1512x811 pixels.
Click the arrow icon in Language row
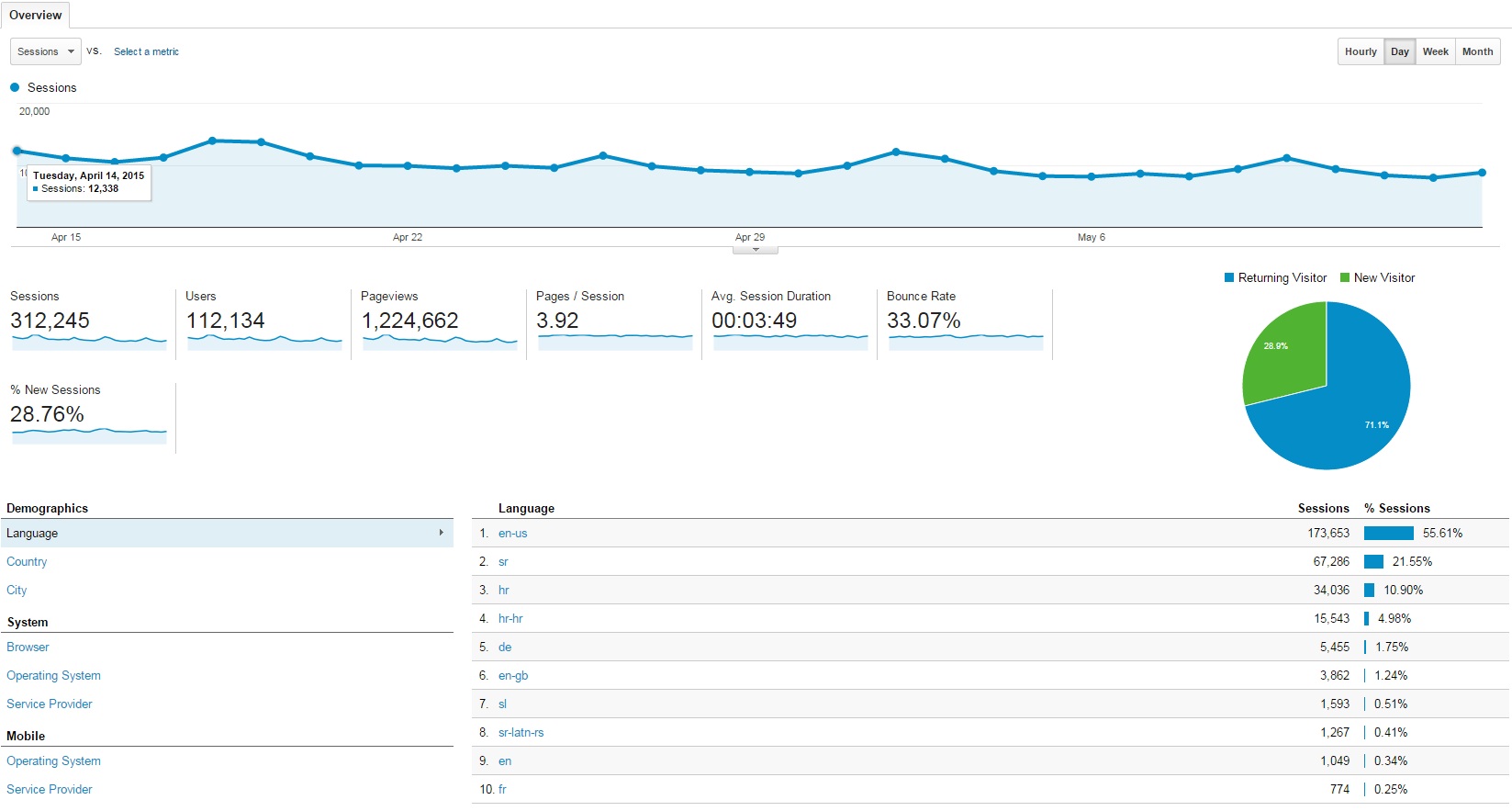[x=441, y=533]
